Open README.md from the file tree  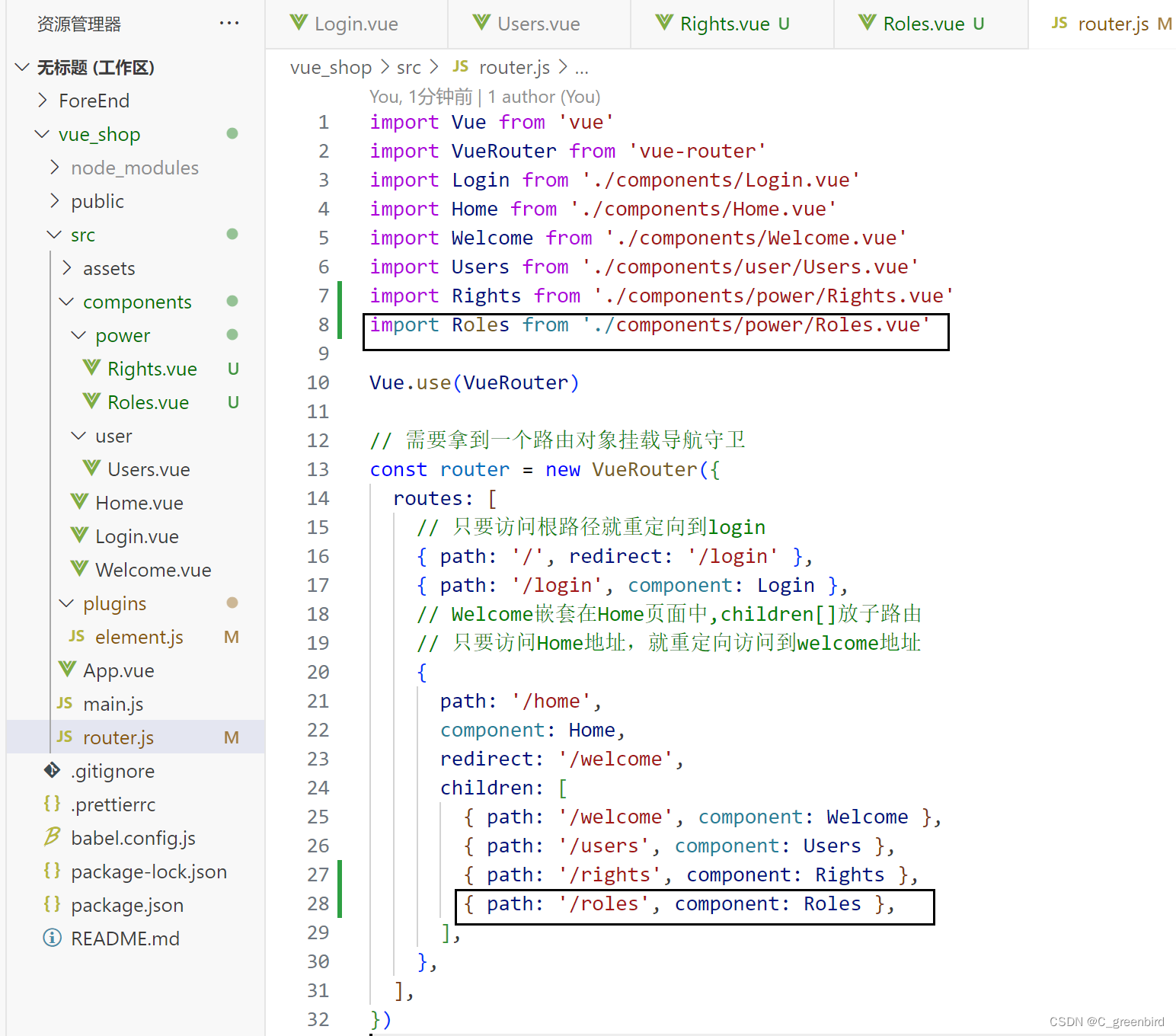(126, 938)
